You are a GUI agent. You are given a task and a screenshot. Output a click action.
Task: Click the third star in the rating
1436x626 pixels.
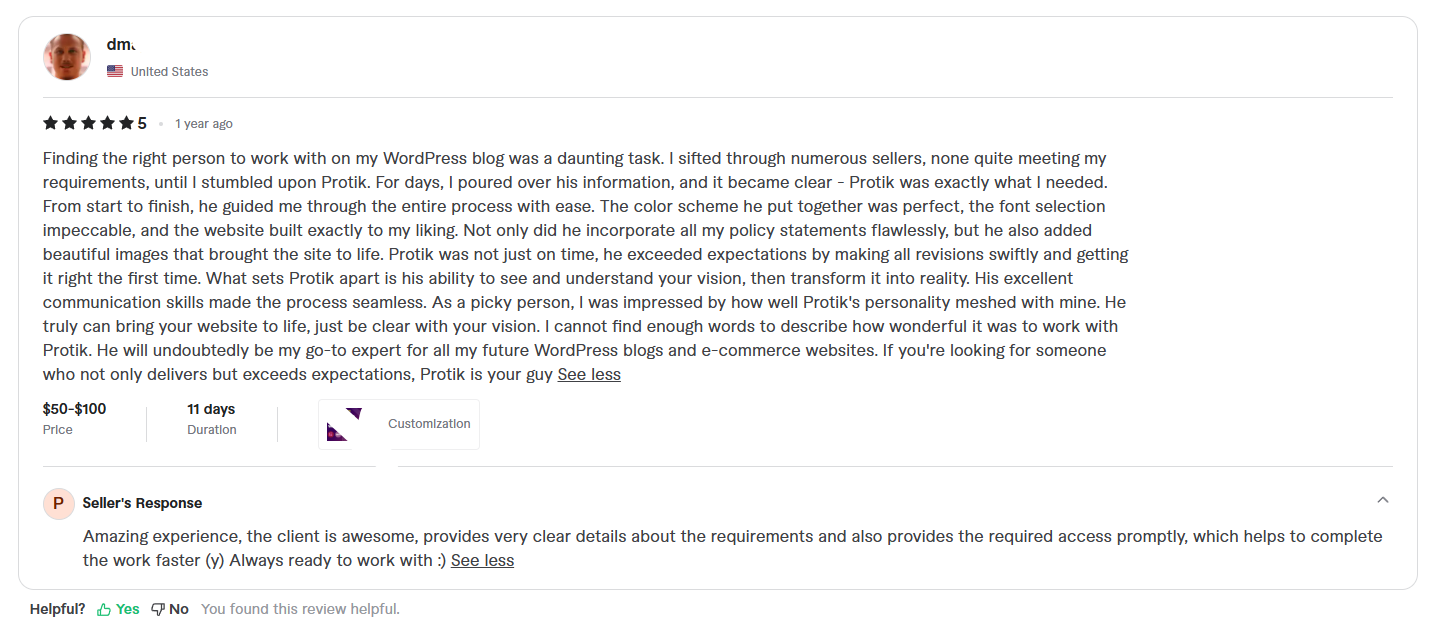[x=88, y=123]
